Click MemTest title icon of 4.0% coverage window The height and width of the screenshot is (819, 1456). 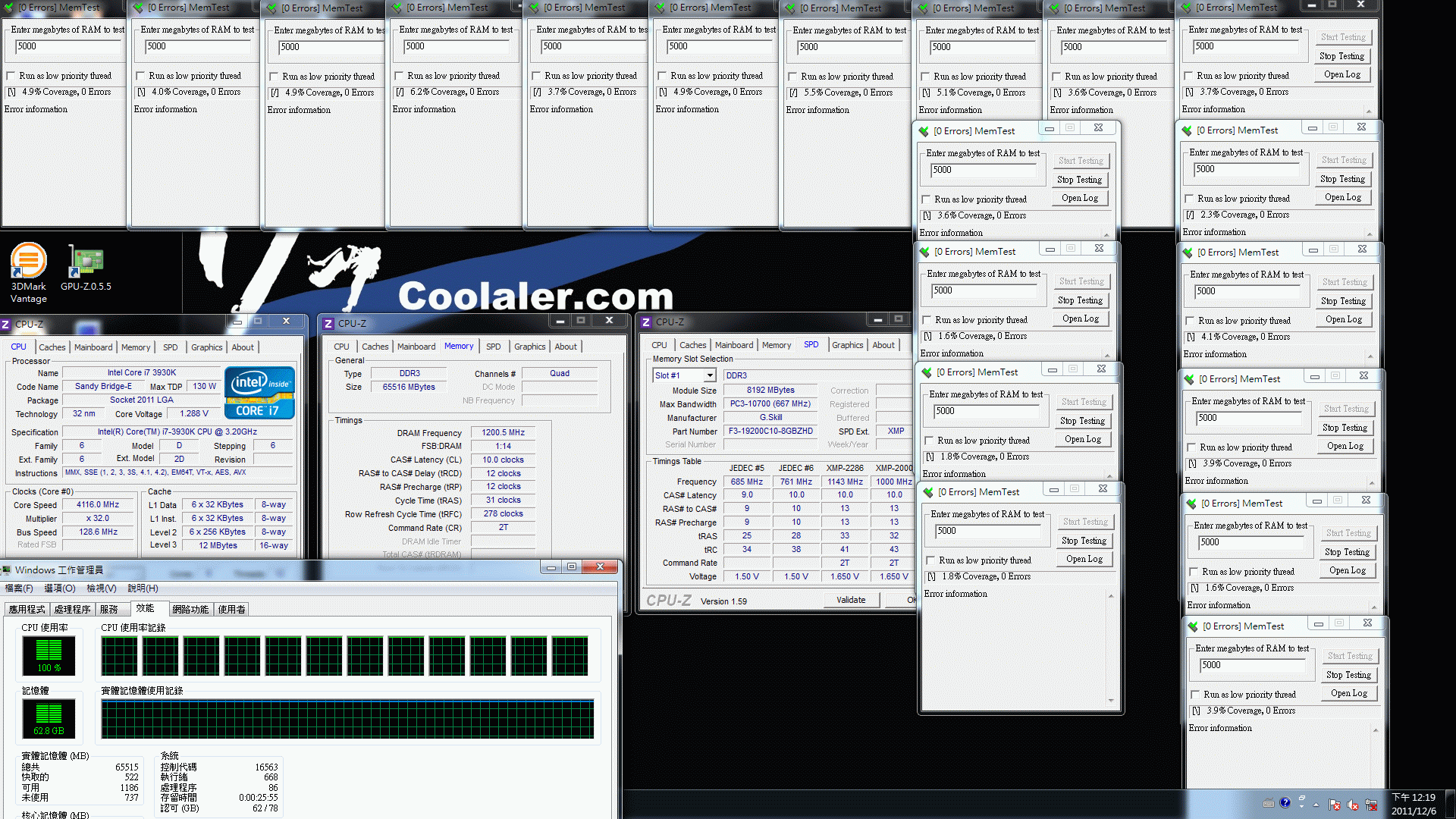(138, 8)
